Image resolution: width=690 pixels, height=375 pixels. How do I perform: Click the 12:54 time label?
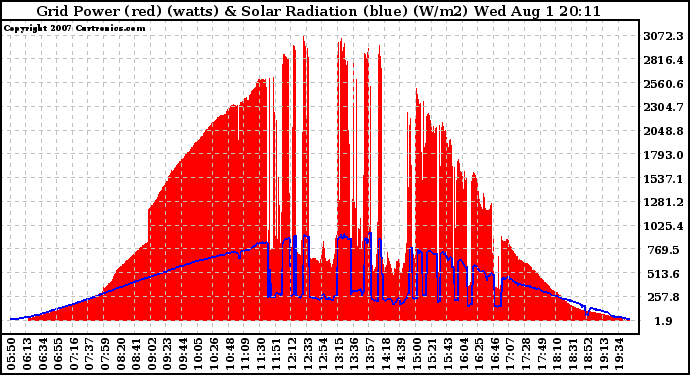click(x=323, y=354)
